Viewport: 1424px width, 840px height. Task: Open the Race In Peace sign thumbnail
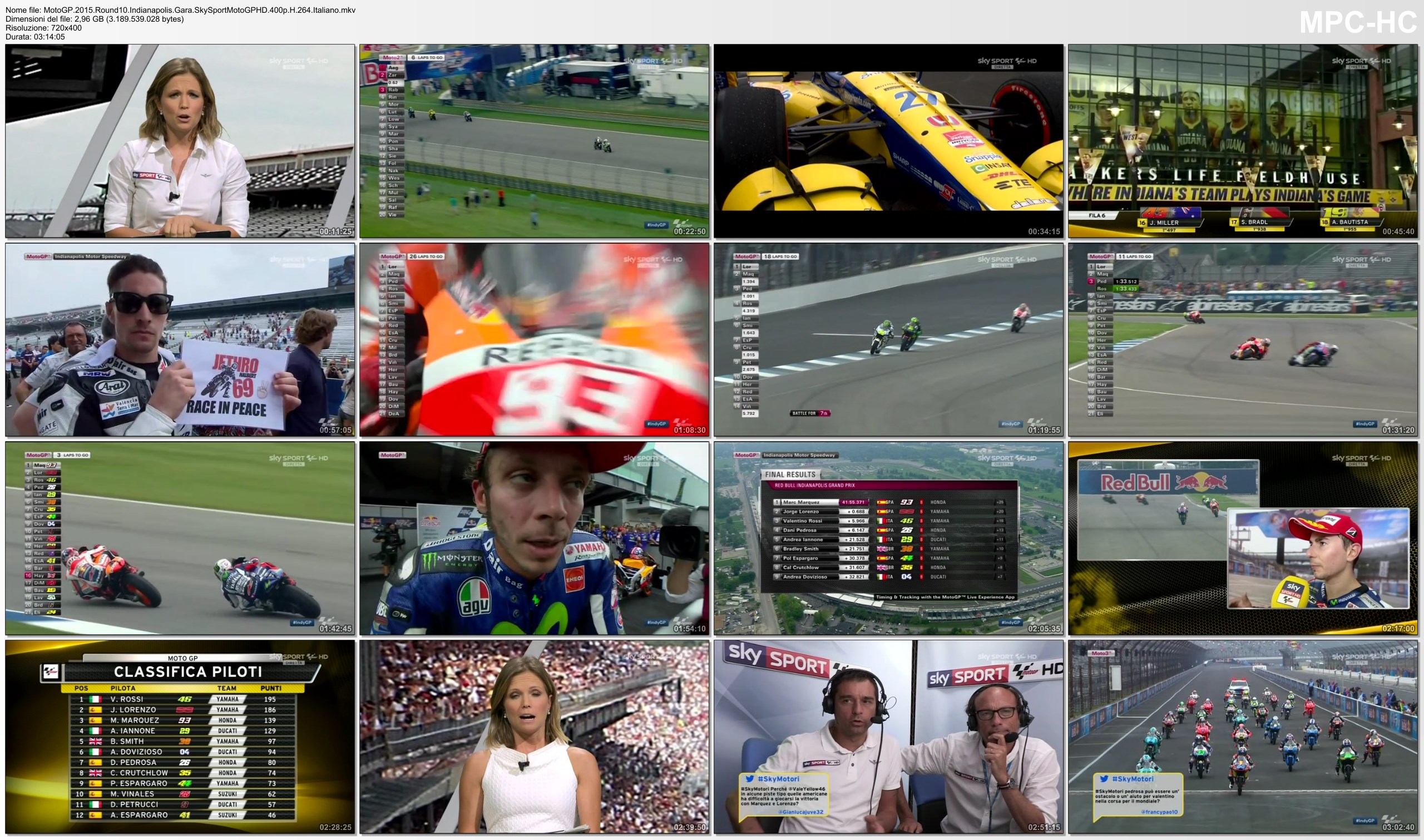click(180, 340)
